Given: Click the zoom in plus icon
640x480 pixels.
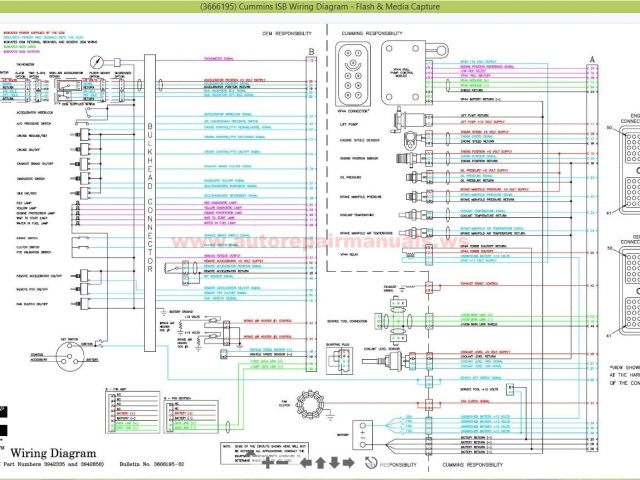Looking at the screenshot, I should (269, 463).
